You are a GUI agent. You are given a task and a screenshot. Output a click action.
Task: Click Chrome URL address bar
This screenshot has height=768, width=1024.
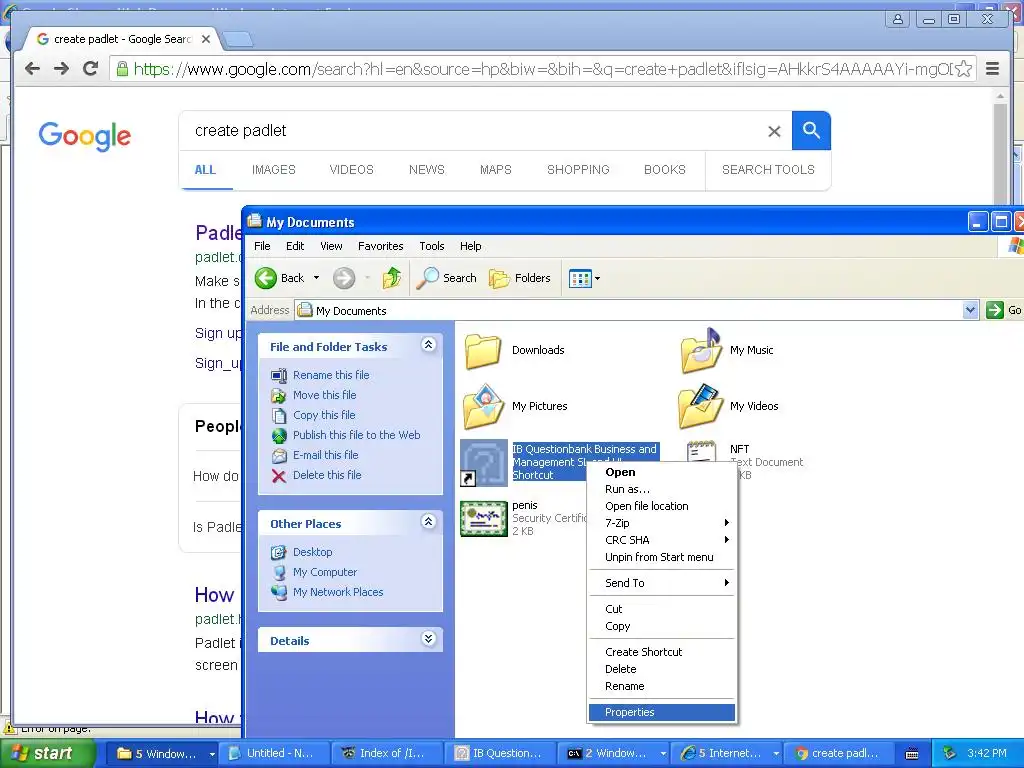click(x=542, y=69)
